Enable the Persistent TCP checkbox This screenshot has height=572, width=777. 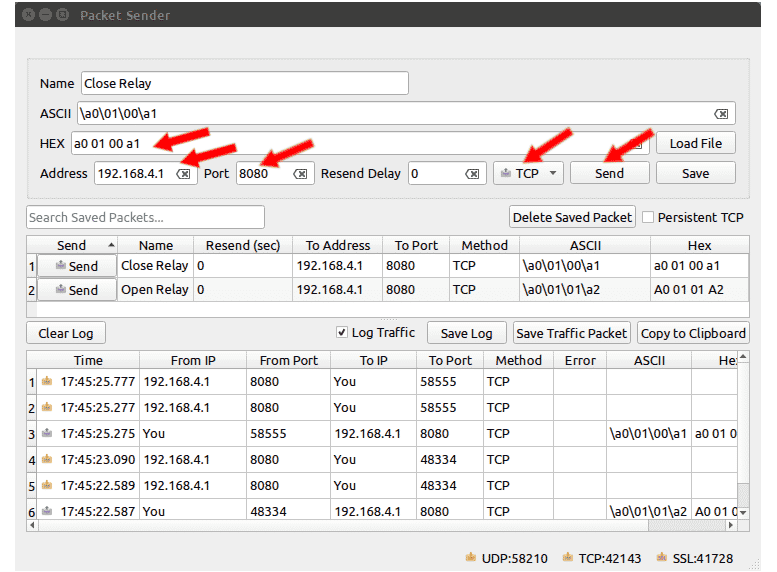[x=648, y=217]
